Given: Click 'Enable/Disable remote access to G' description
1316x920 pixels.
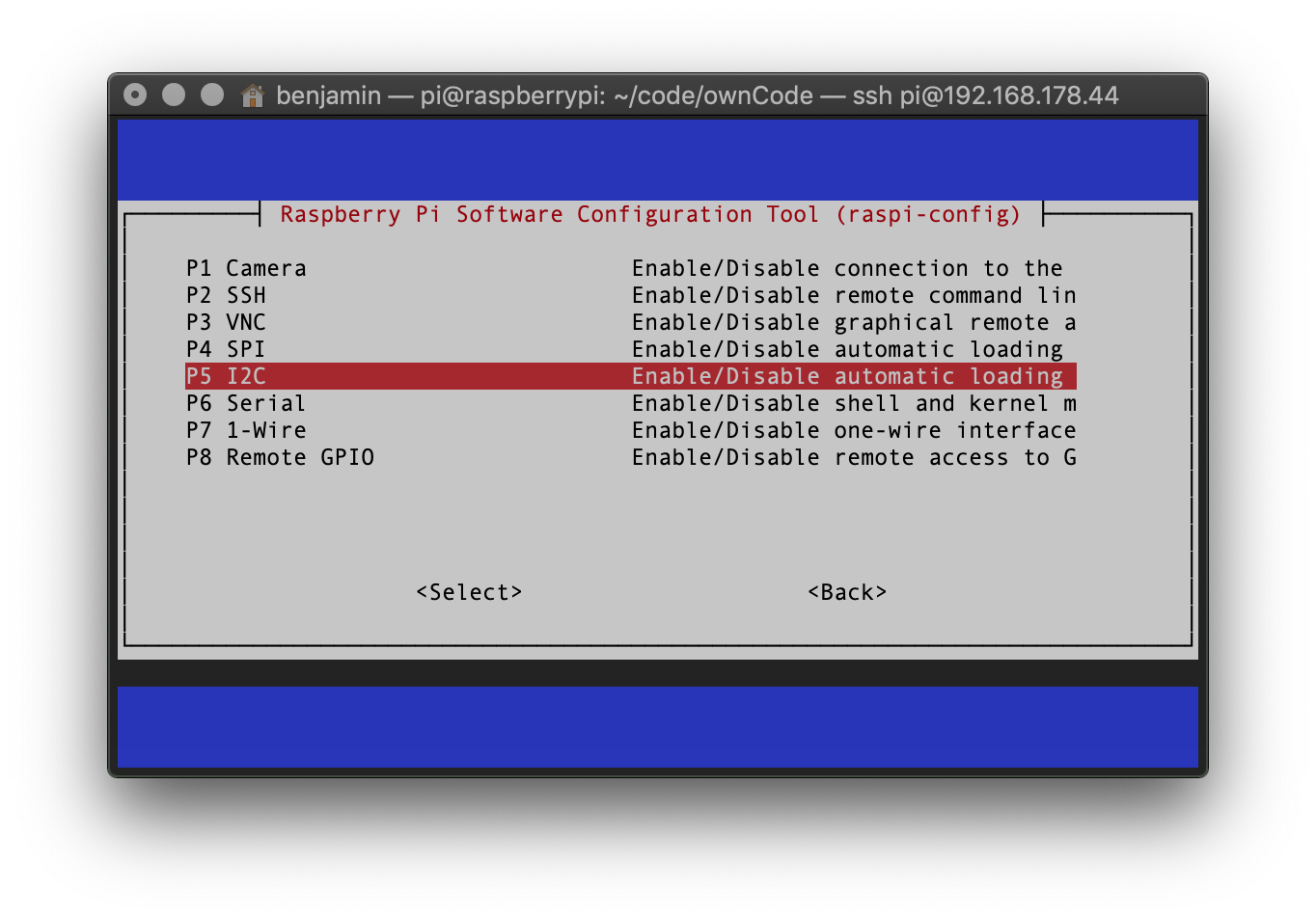Looking at the screenshot, I should tap(854, 457).
